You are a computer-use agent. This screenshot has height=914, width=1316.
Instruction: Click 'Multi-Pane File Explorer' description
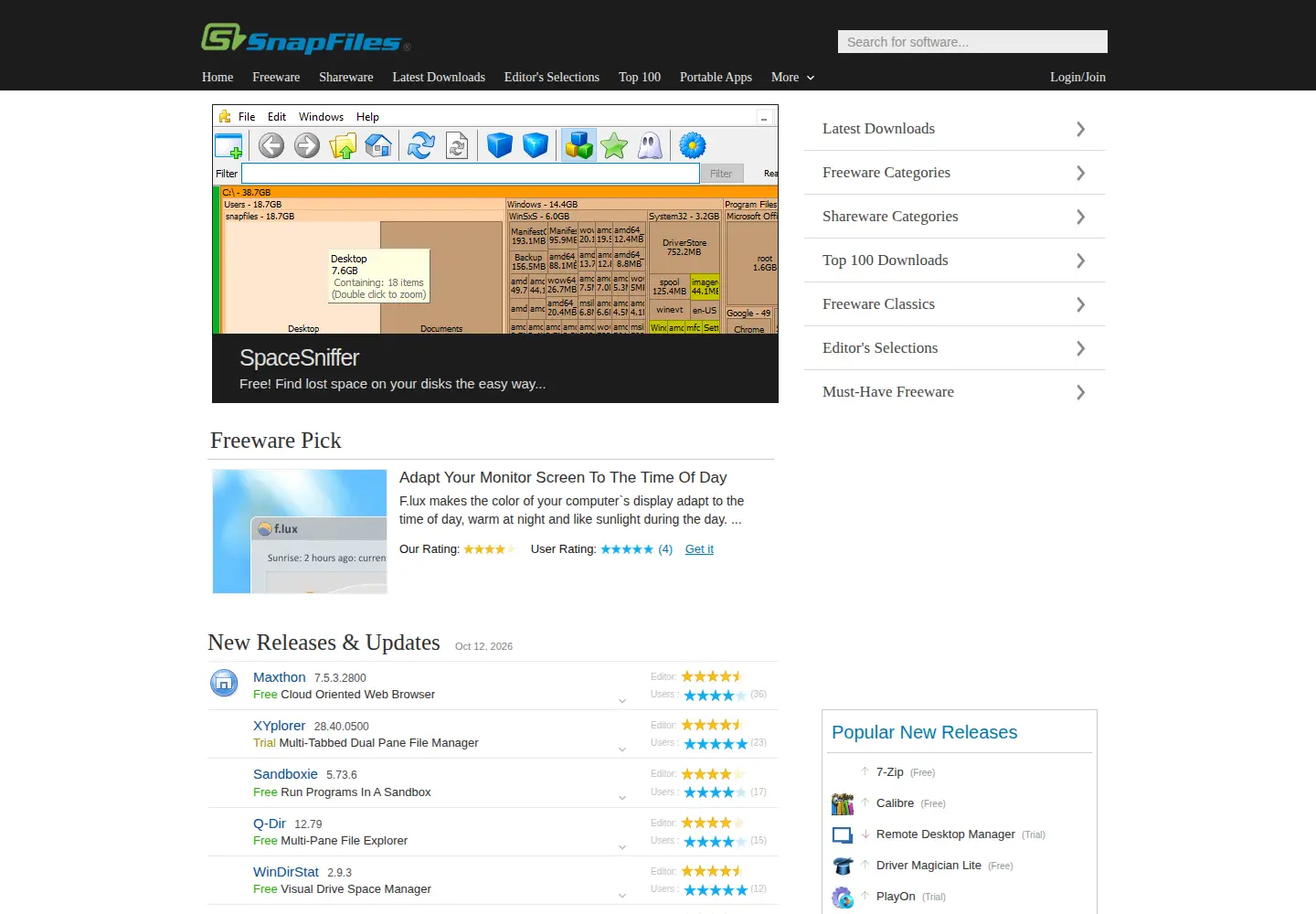tap(345, 841)
